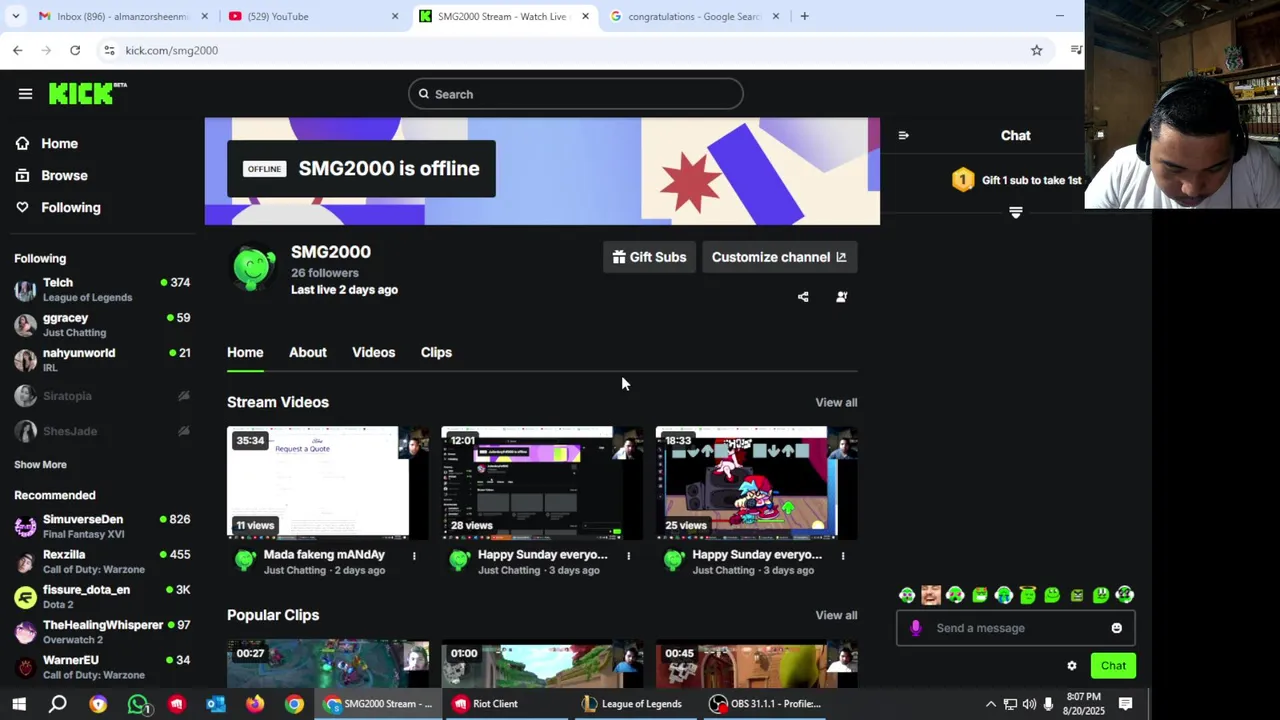Open Windows Start menu
Viewport: 1280px width, 720px height.
coord(19,704)
